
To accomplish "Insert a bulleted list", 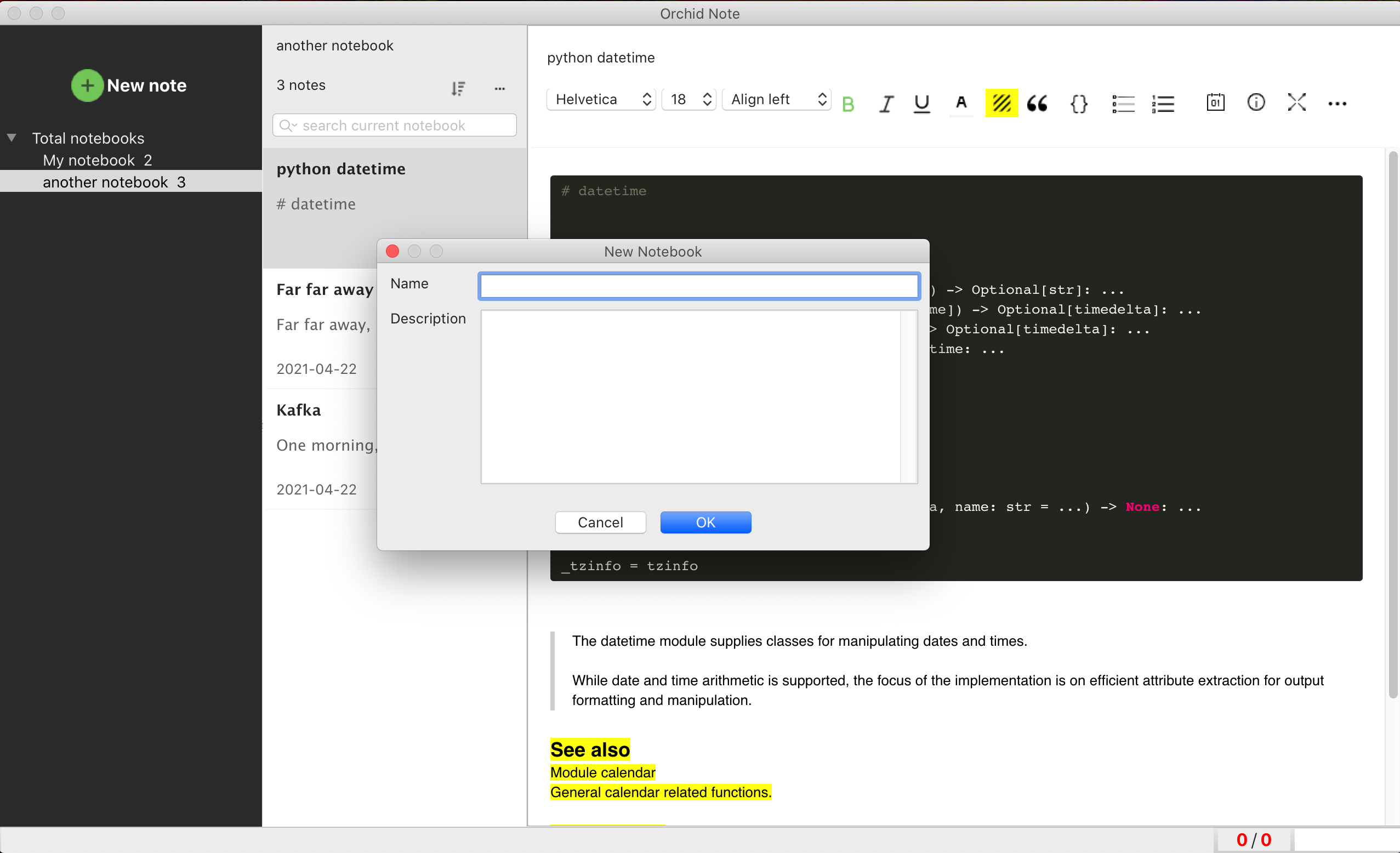I will (1123, 104).
